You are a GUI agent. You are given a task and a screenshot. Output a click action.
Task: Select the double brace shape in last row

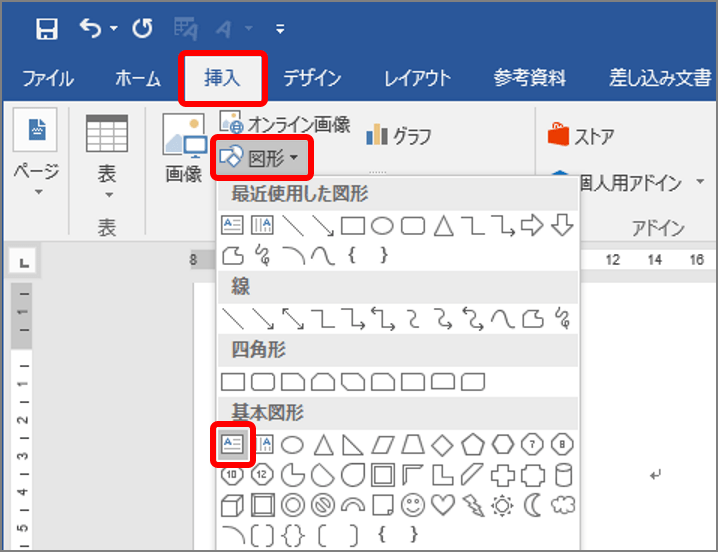(293, 535)
